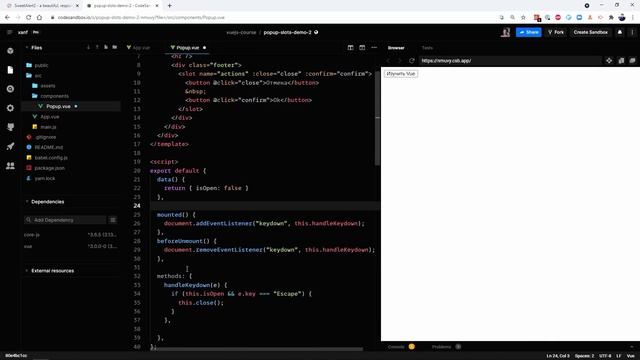
Task: Open the Configuration gear sidebar icon
Action: point(10,108)
